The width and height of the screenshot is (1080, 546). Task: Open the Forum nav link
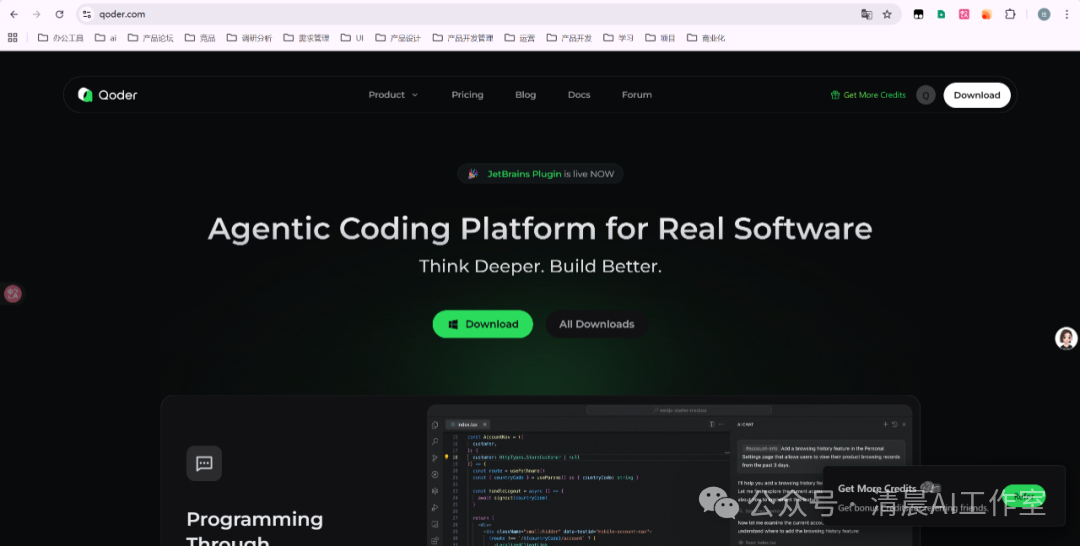(636, 95)
